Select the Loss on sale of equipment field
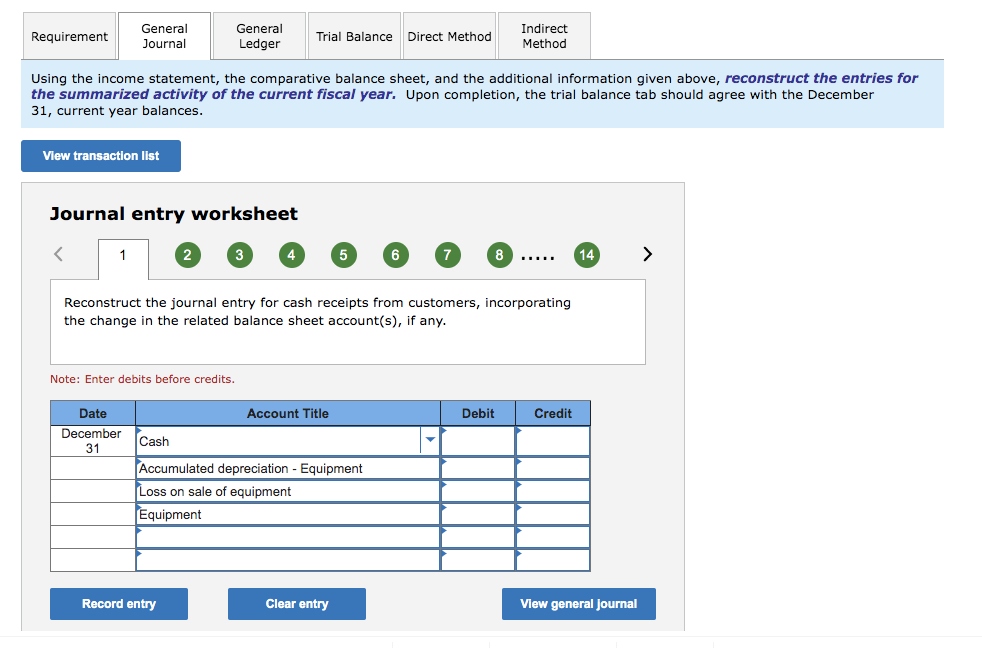Screen dimensions: 982x648 pyautogui.click(x=288, y=491)
